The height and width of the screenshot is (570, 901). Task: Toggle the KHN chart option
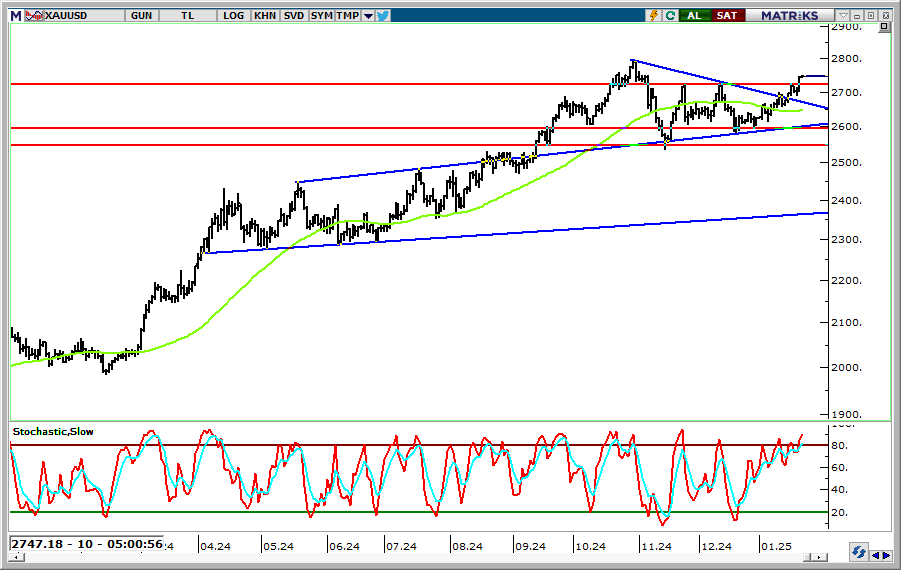(x=265, y=15)
